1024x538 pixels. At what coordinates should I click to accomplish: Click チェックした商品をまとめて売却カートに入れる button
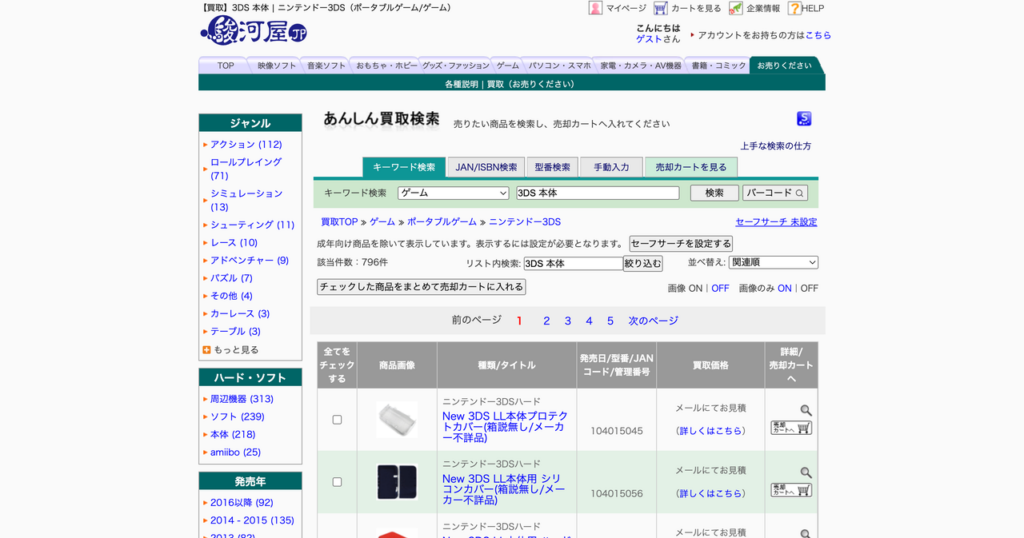[x=421, y=287]
